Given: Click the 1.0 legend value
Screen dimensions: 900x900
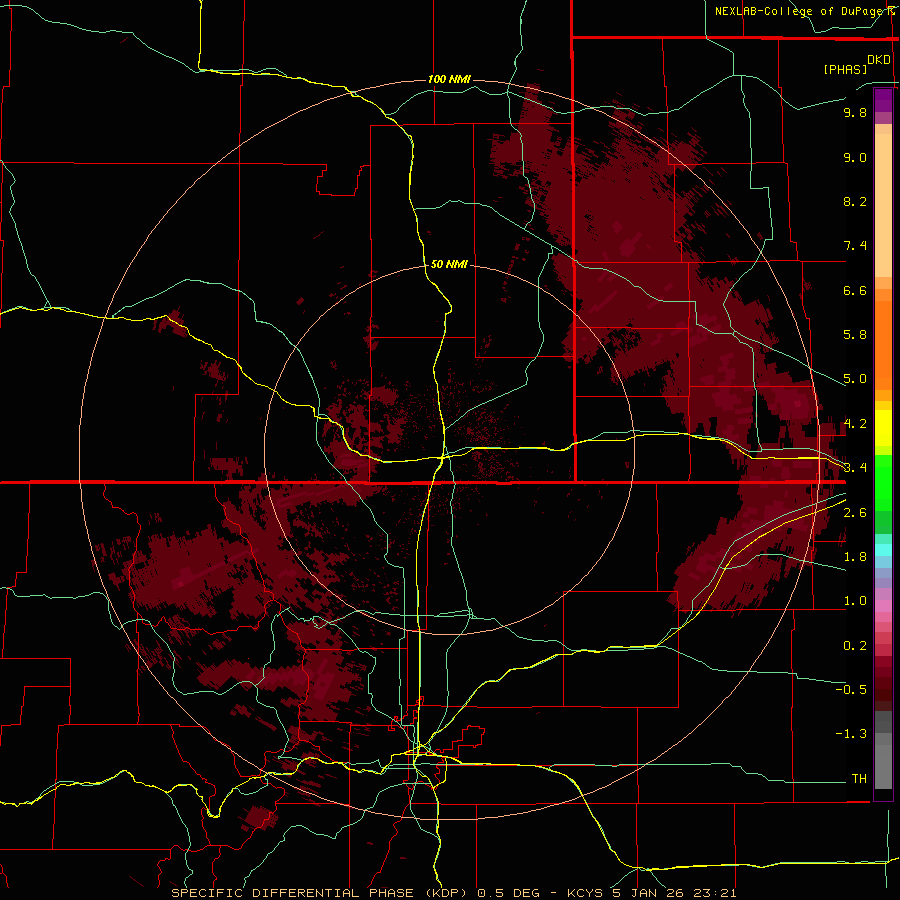Looking at the screenshot, I should (x=855, y=601).
